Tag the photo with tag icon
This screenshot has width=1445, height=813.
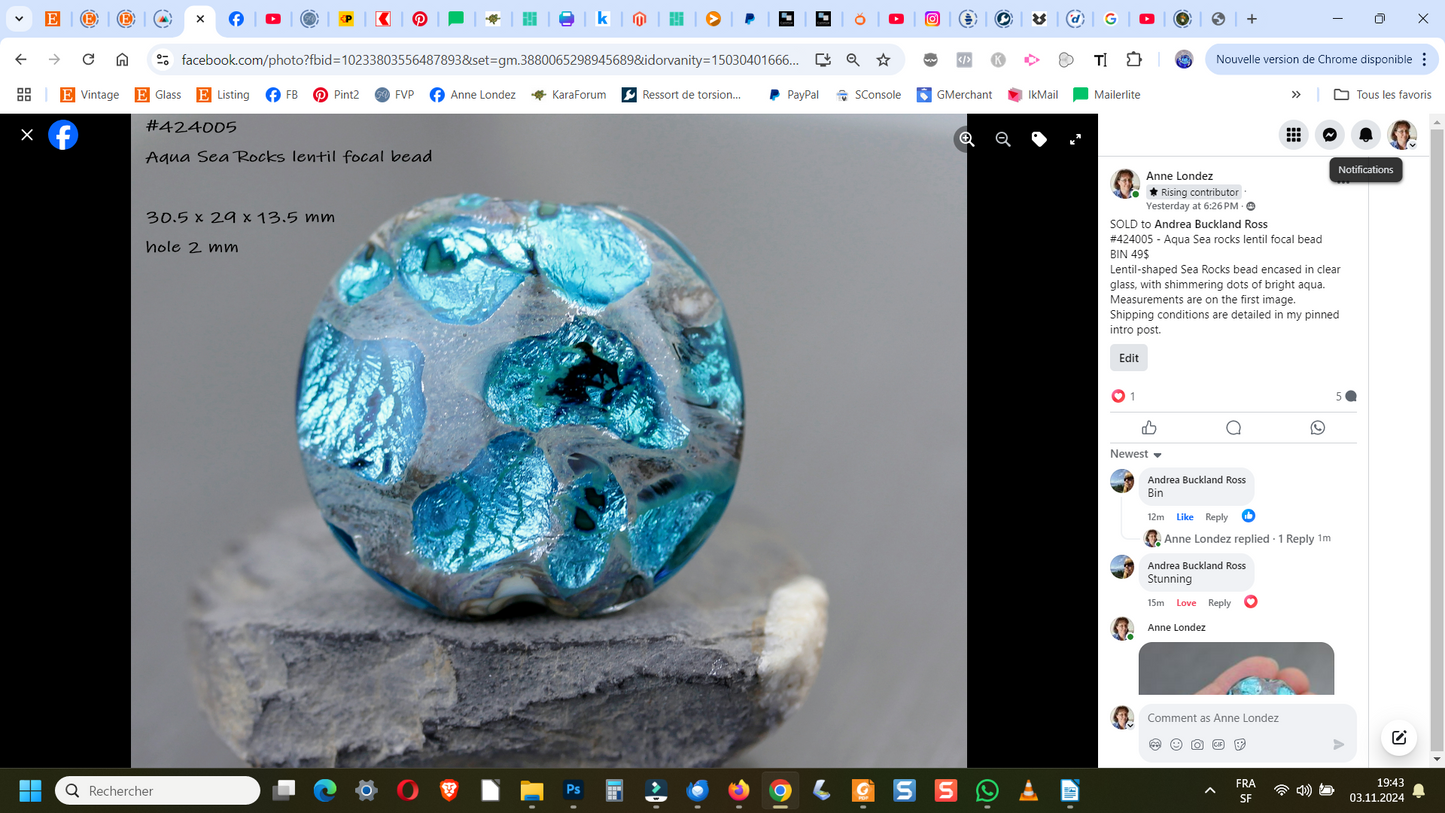[1039, 140]
